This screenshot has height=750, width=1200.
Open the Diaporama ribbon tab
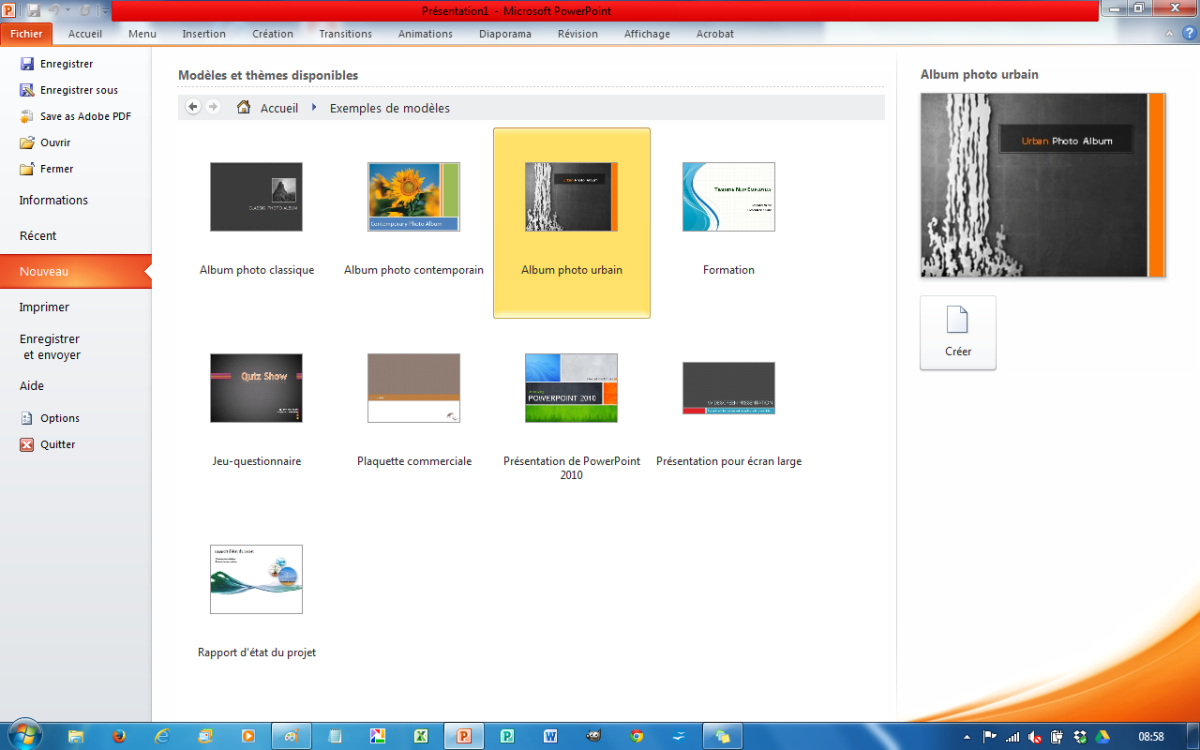(x=505, y=34)
